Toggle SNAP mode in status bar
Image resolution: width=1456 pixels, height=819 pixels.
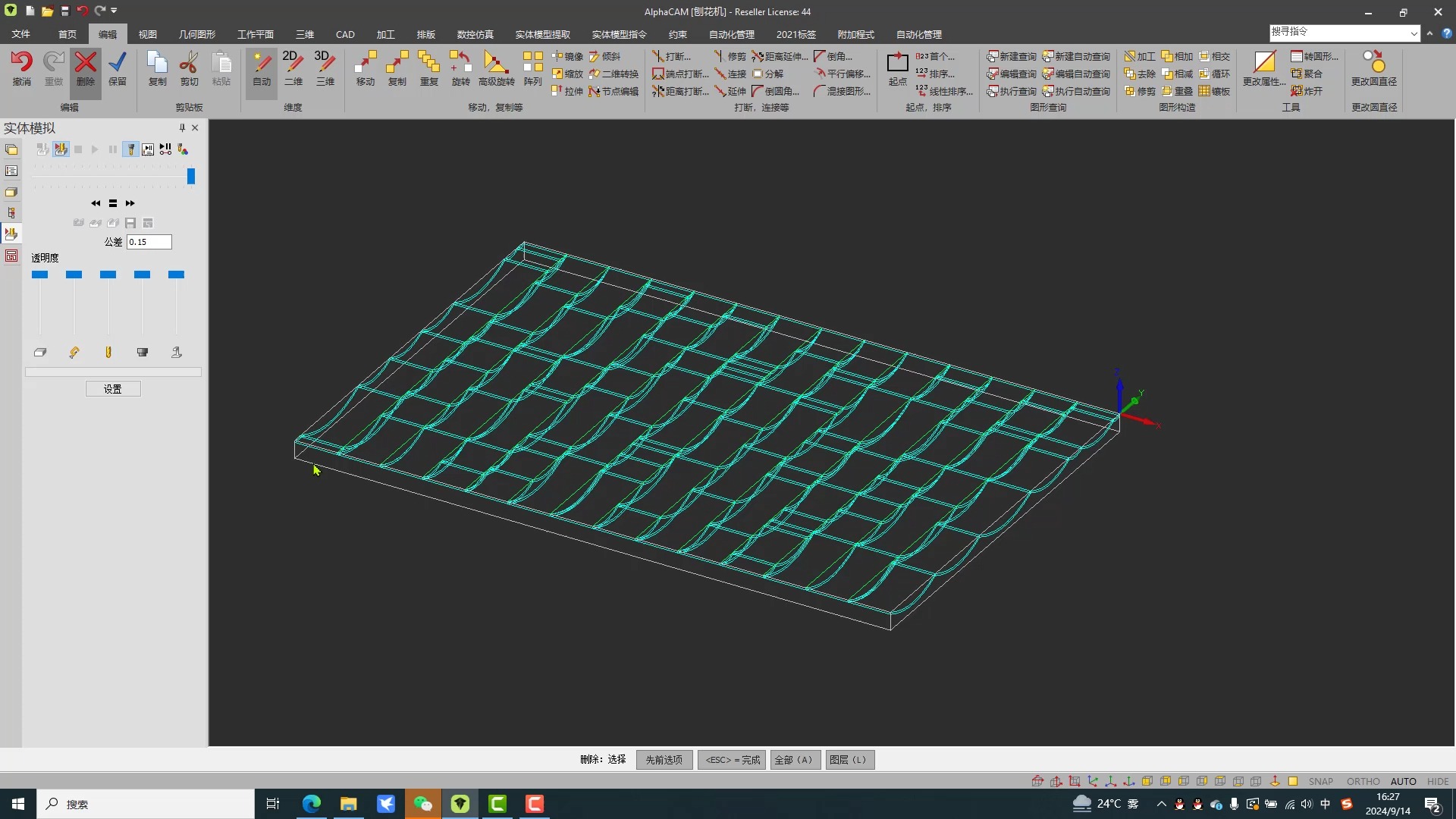click(x=1320, y=781)
